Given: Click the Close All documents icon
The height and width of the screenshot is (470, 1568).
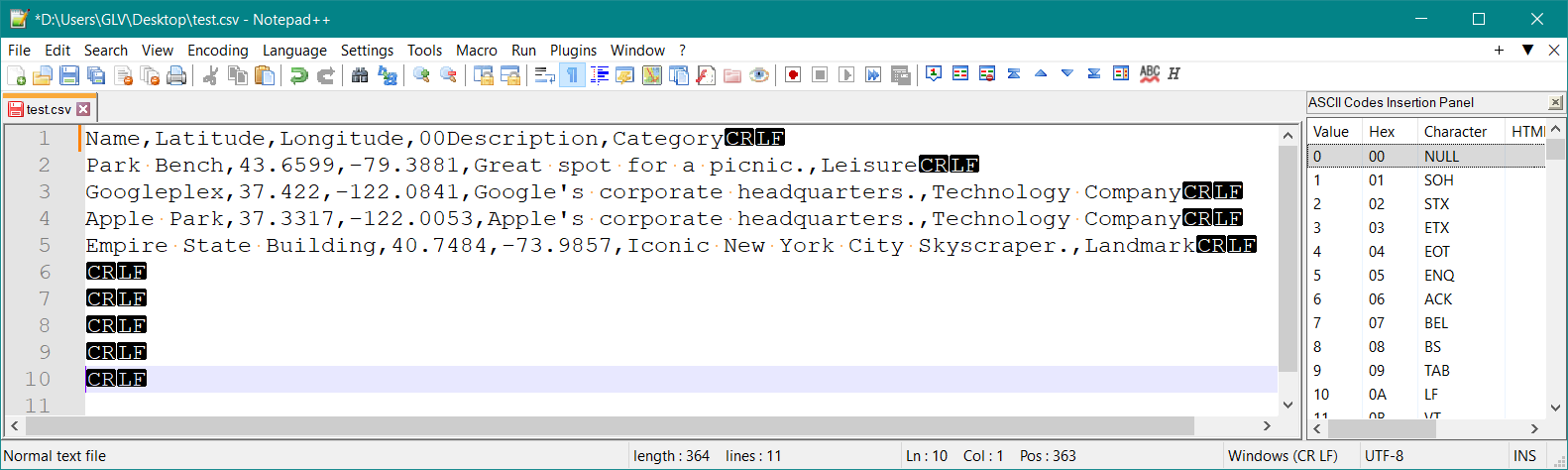Looking at the screenshot, I should point(150,75).
